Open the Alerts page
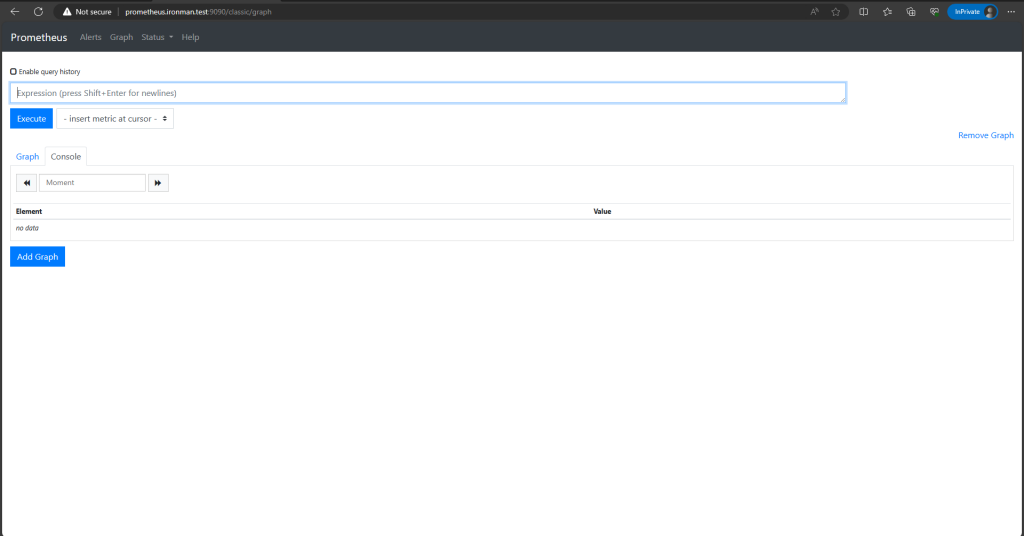Screen dimensions: 1024x536 [x=90, y=37]
